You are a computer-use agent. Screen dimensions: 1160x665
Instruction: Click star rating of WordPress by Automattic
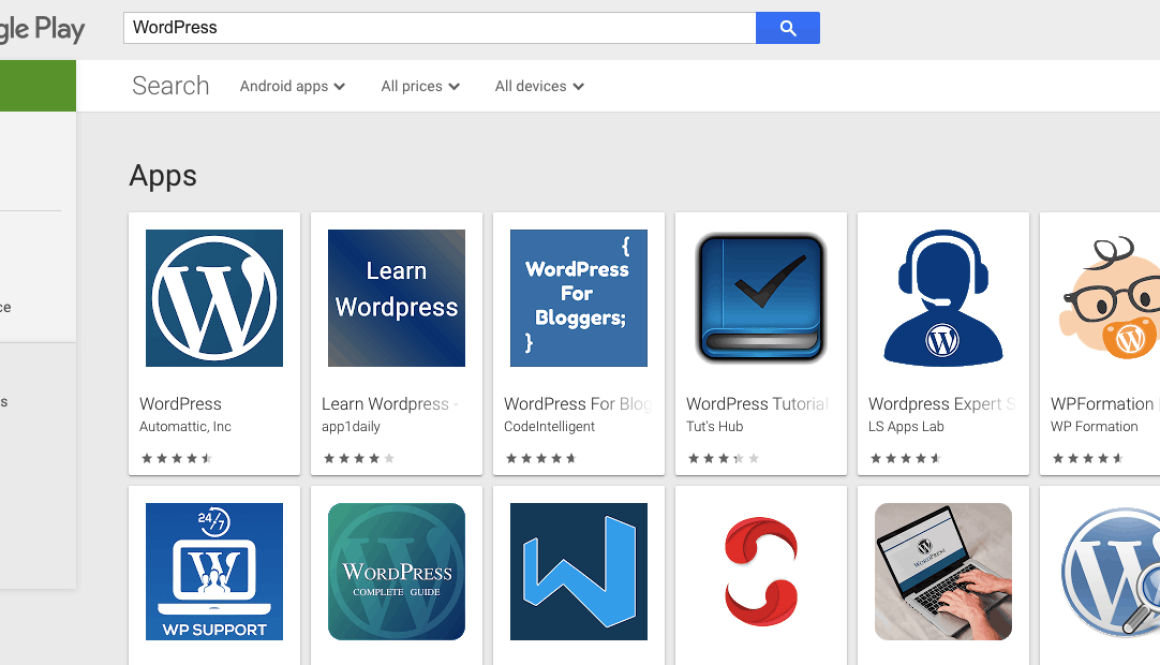176,459
